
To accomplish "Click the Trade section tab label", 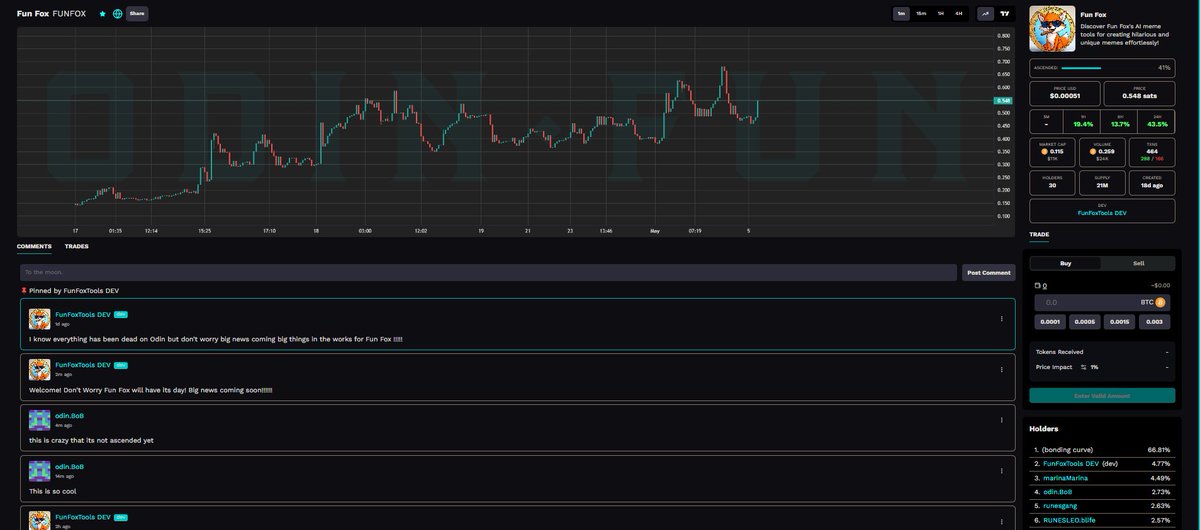I will [x=1040, y=235].
